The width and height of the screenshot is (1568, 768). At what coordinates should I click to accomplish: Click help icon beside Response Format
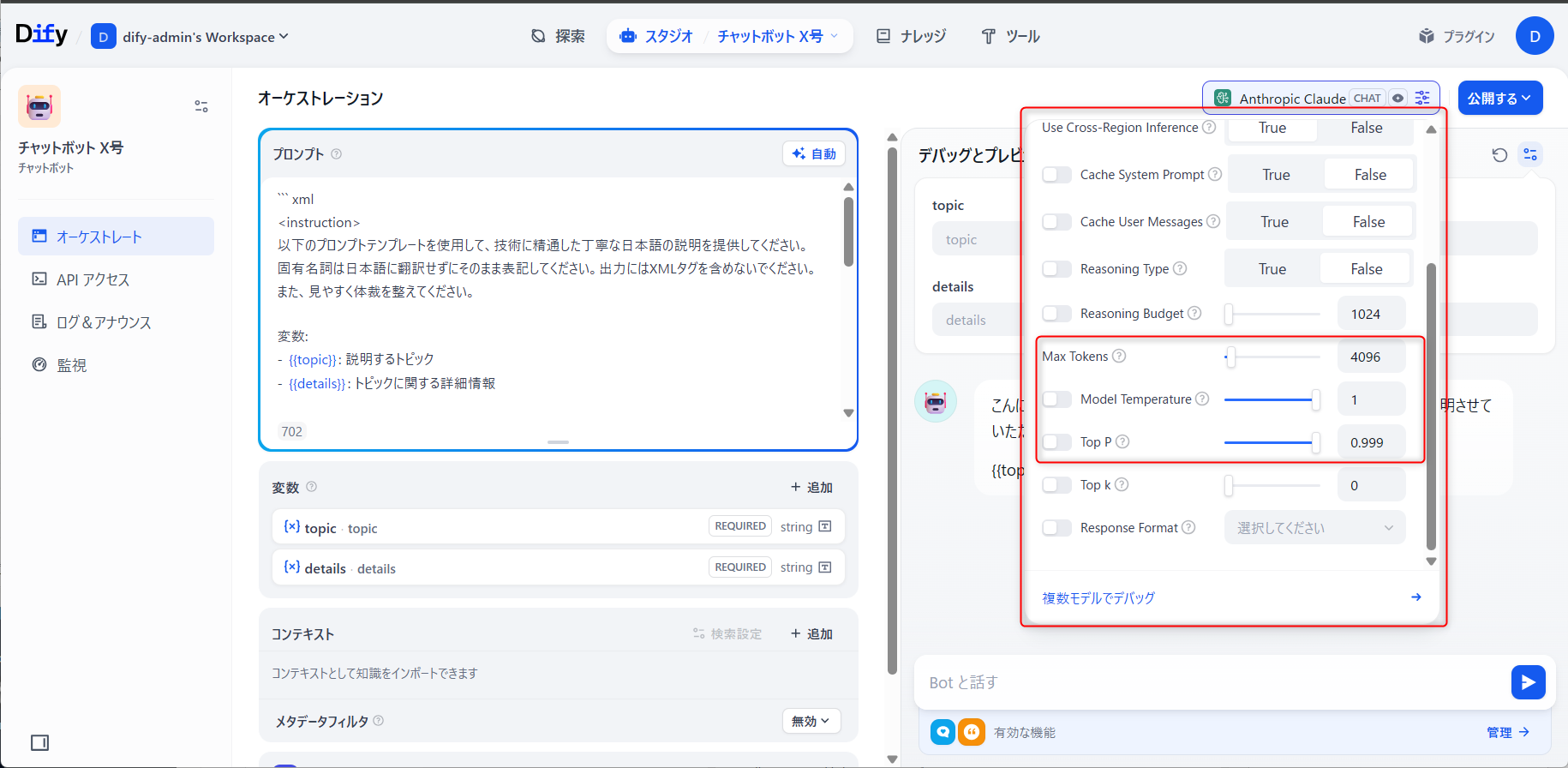pyautogui.click(x=1188, y=527)
